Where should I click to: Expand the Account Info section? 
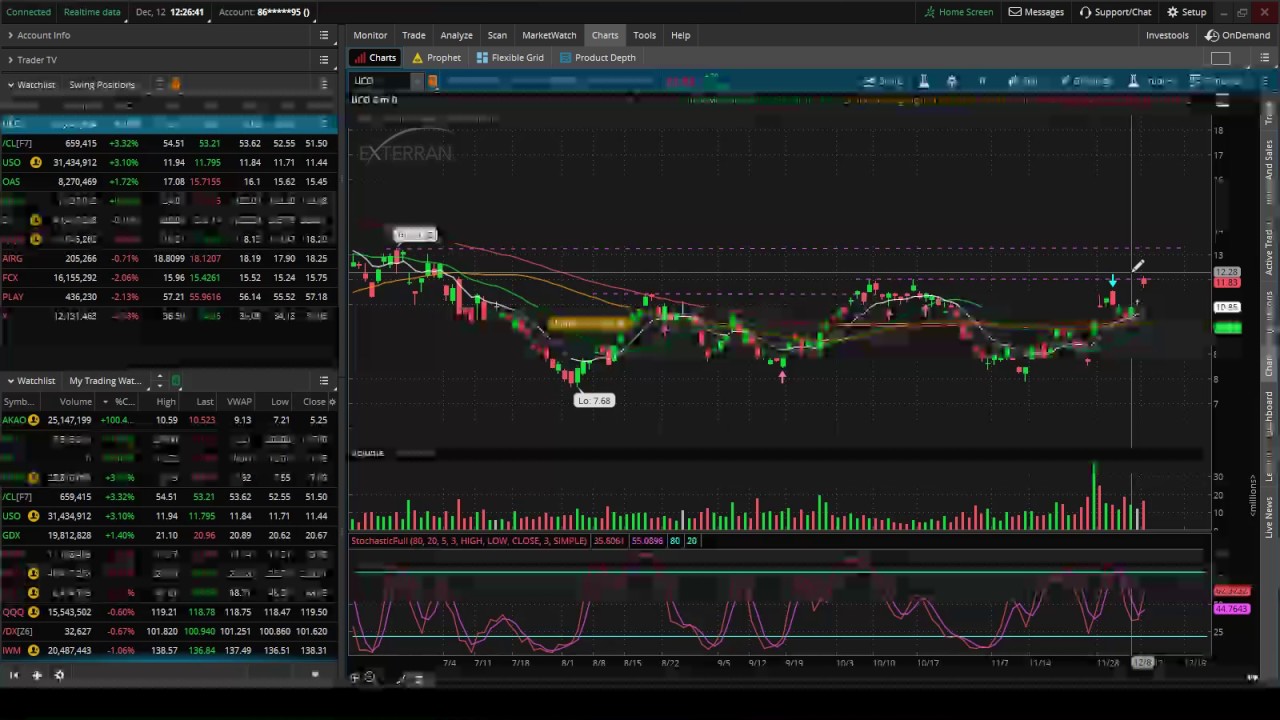[10, 35]
